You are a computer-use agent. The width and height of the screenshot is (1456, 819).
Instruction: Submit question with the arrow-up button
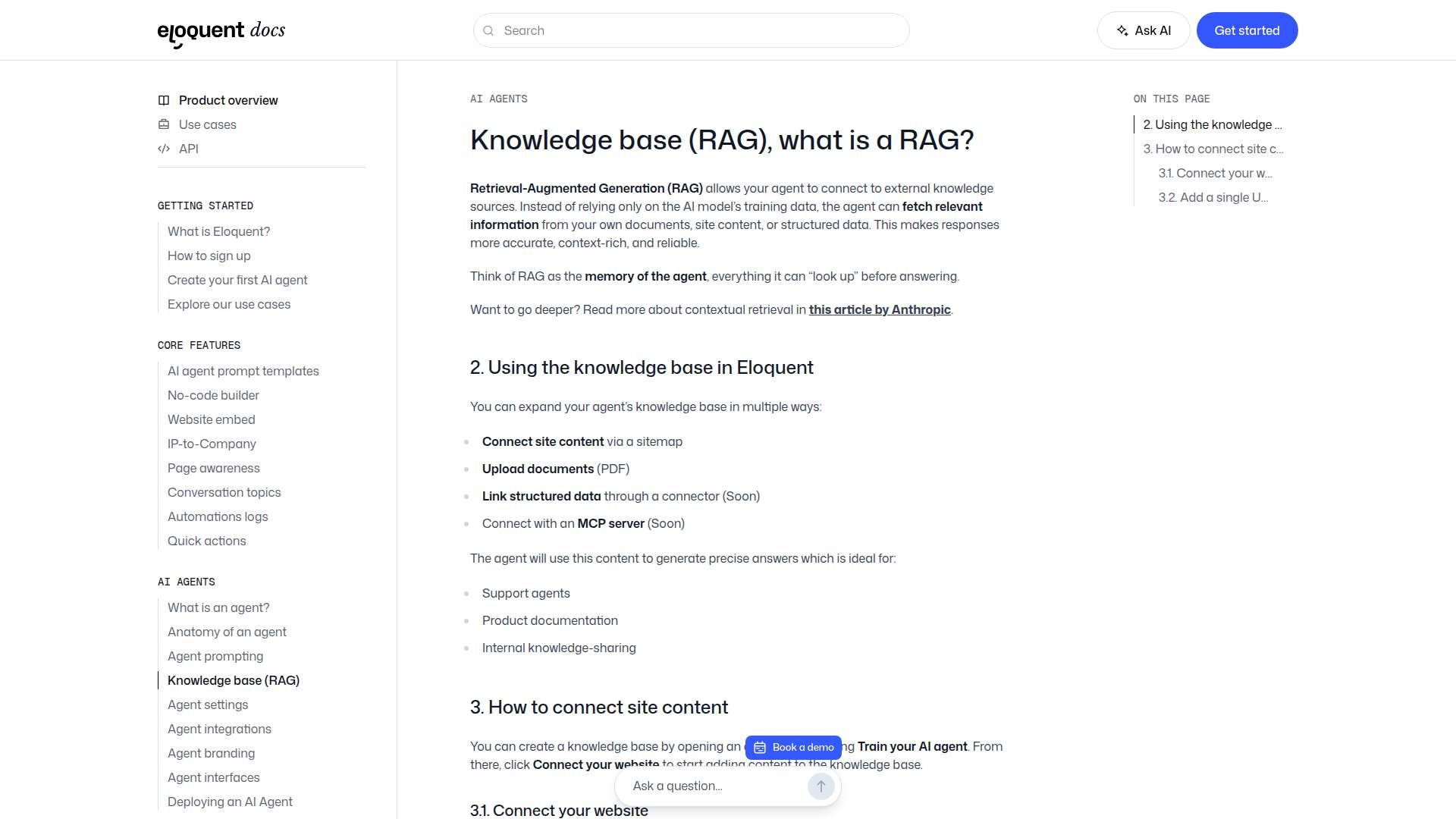tap(821, 786)
